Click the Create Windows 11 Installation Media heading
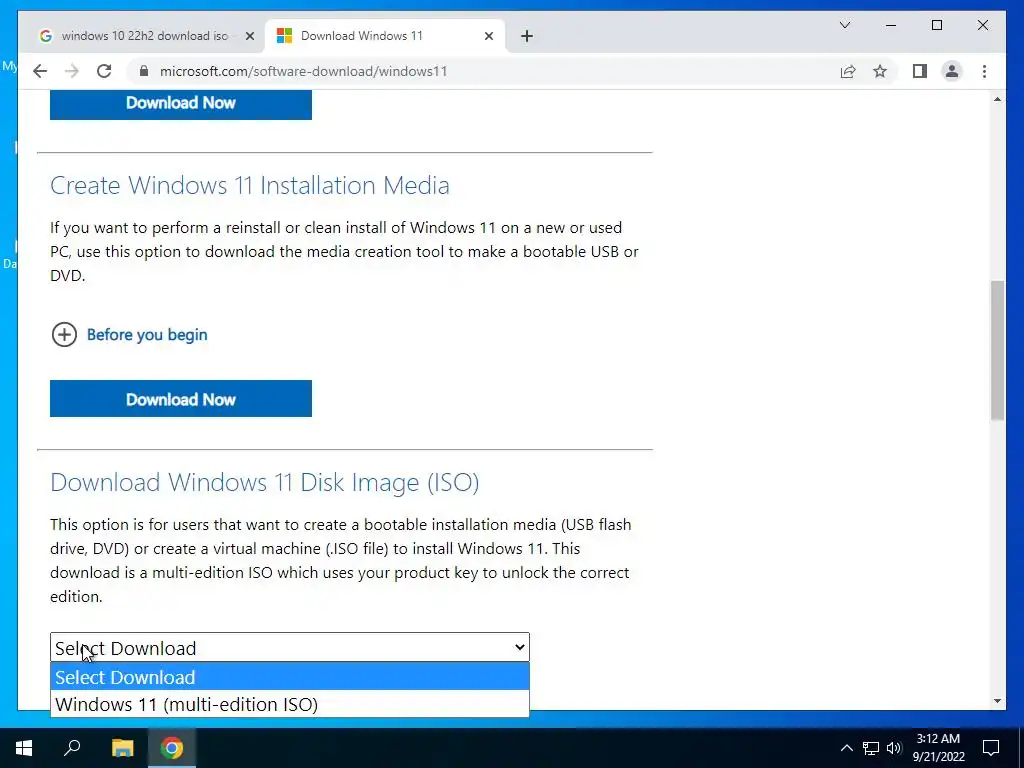The image size is (1024, 768). [x=249, y=185]
